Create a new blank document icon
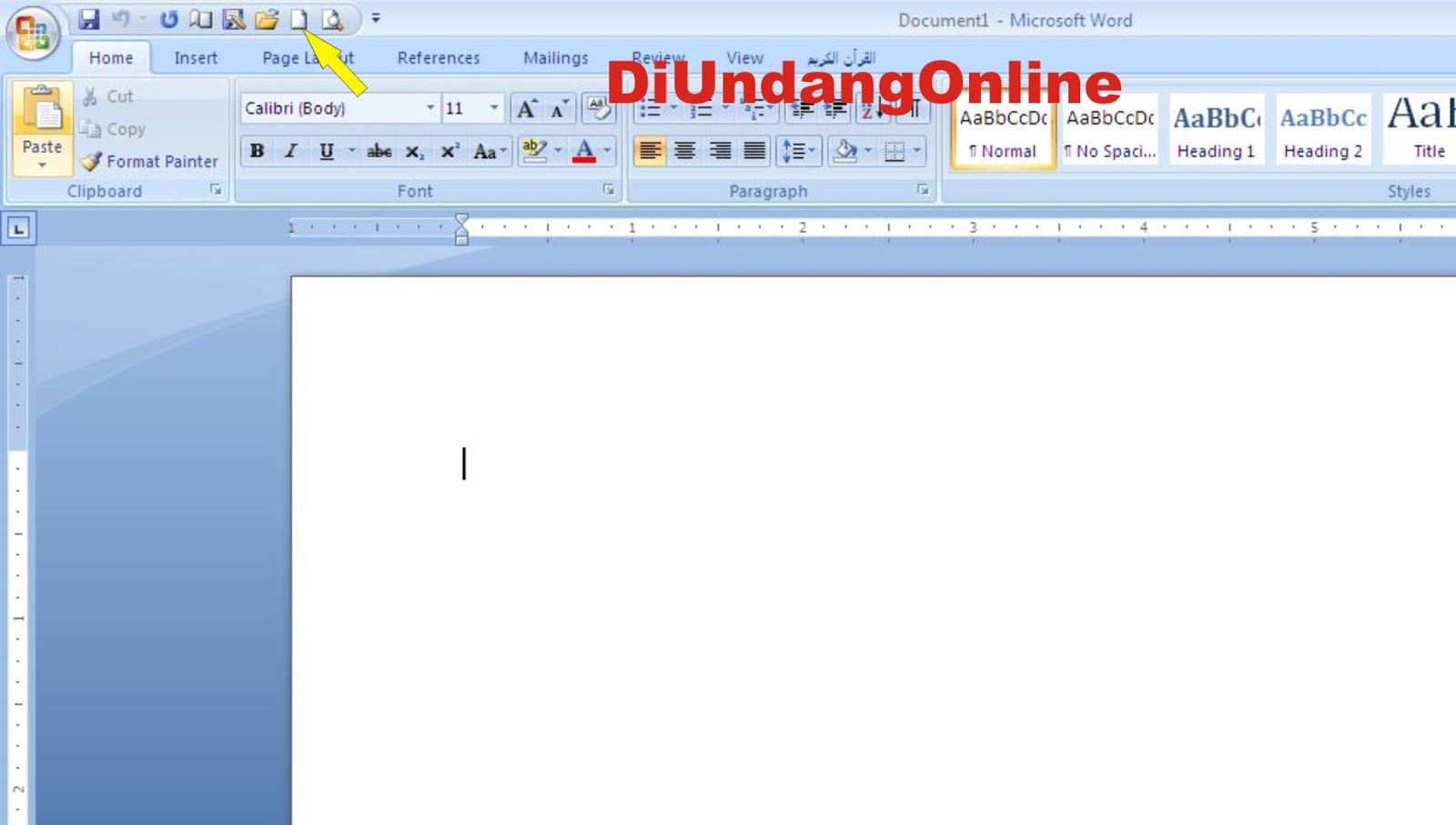The height and width of the screenshot is (825, 1456). (x=298, y=19)
